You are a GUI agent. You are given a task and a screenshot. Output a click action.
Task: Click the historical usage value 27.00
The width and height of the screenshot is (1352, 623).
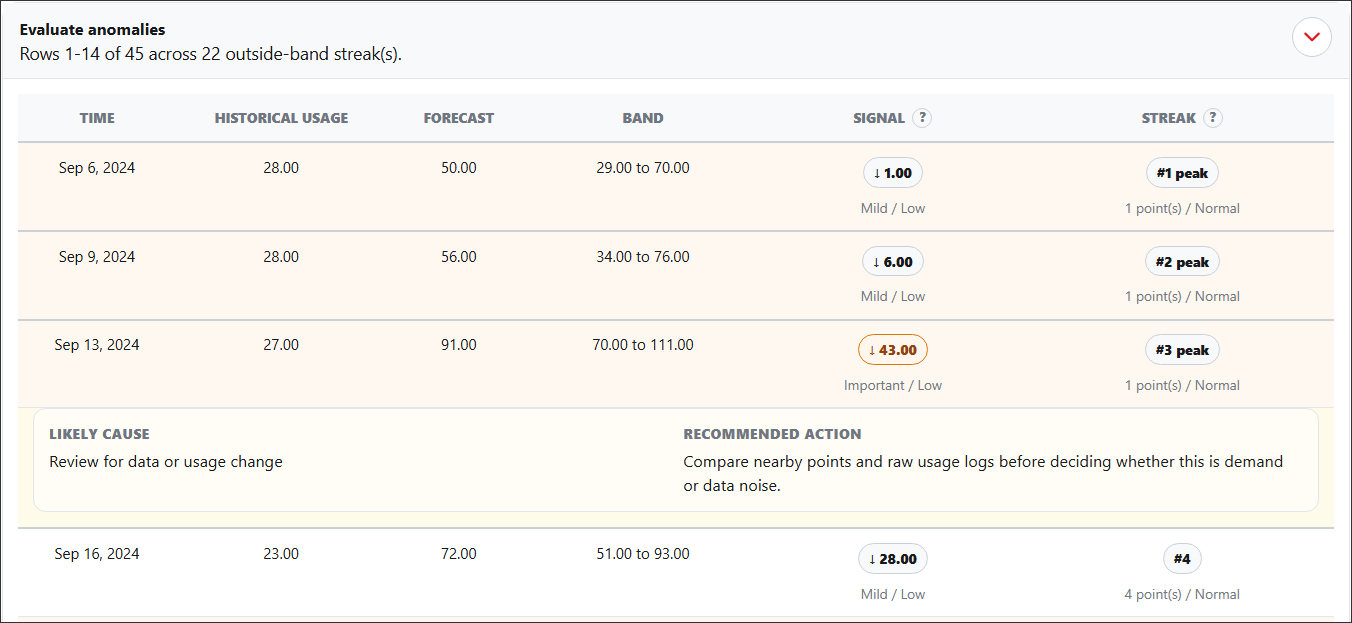tap(281, 345)
